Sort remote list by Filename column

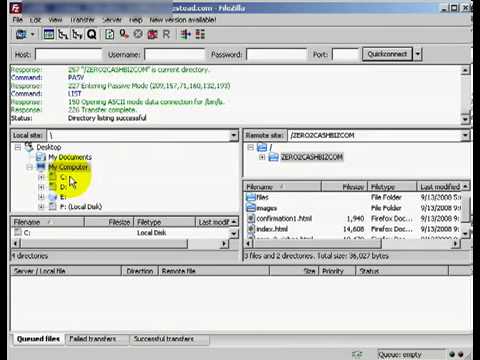[283, 187]
